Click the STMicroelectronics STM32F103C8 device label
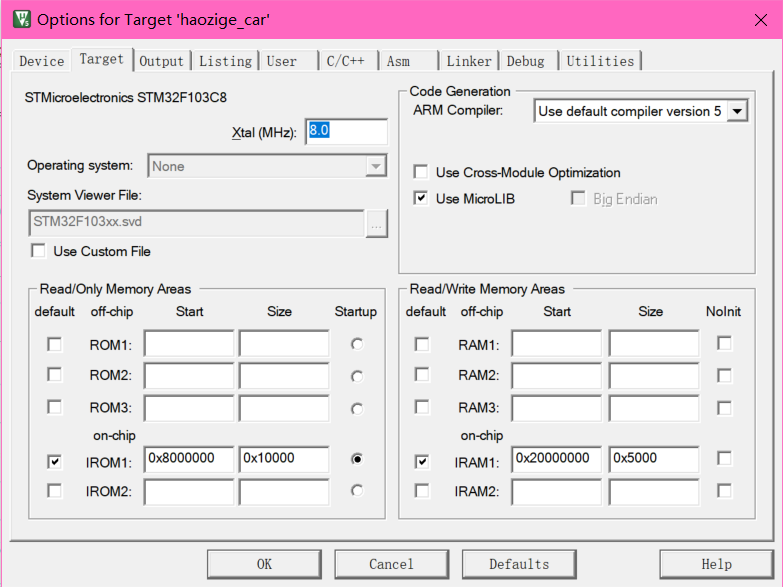 [x=125, y=97]
